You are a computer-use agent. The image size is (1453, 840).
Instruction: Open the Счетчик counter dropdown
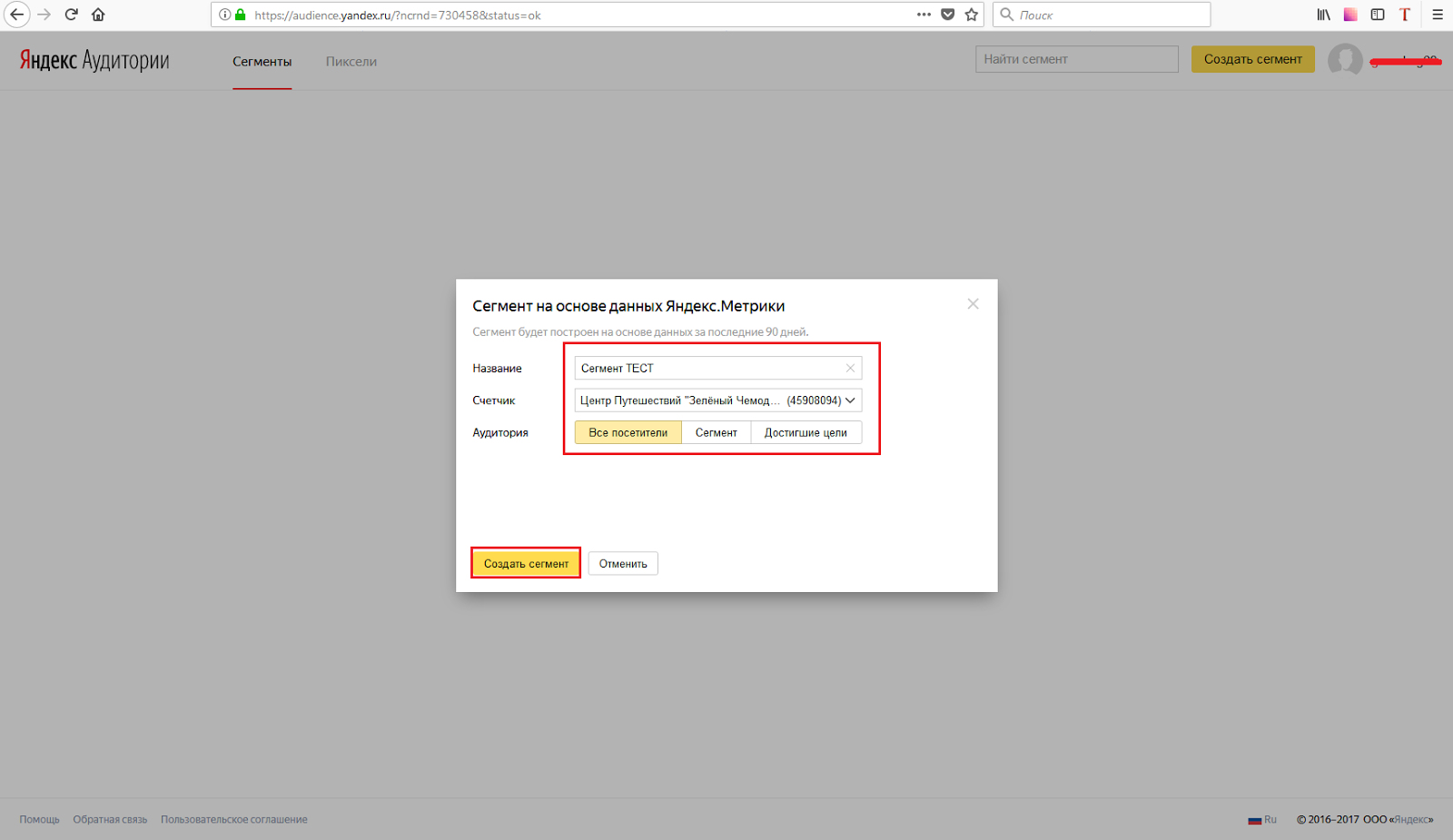pyautogui.click(x=718, y=400)
